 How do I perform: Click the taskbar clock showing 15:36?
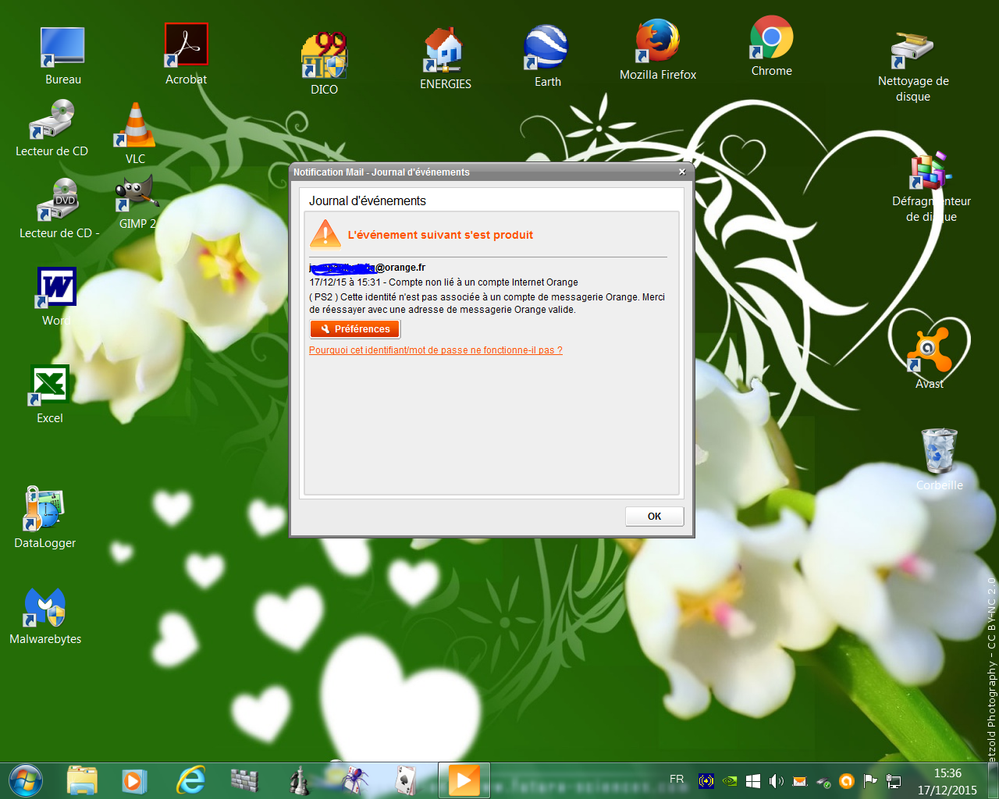tap(946, 780)
